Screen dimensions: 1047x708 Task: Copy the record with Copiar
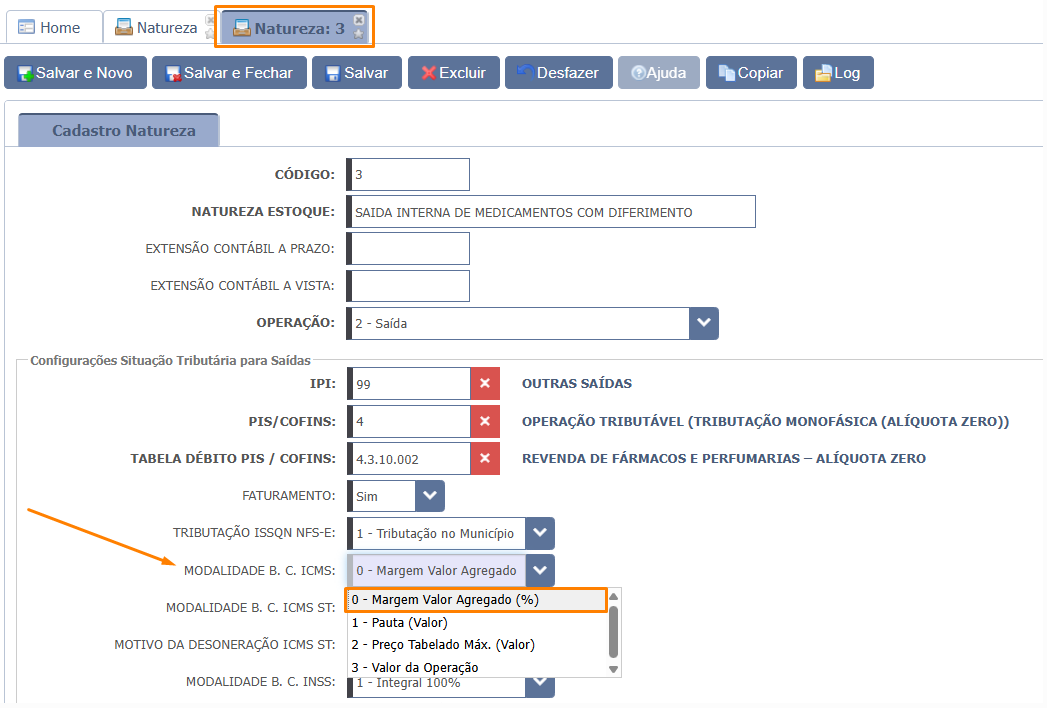(751, 73)
